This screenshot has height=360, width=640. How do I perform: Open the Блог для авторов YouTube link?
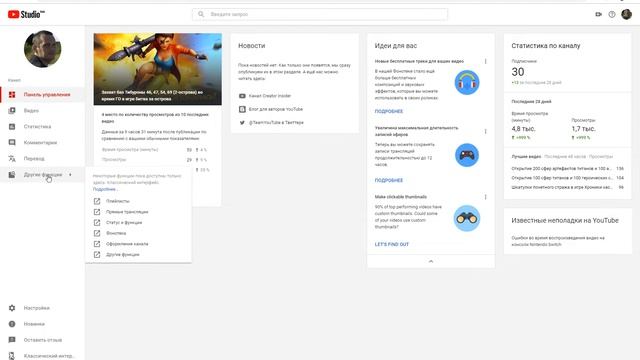tap(276, 109)
